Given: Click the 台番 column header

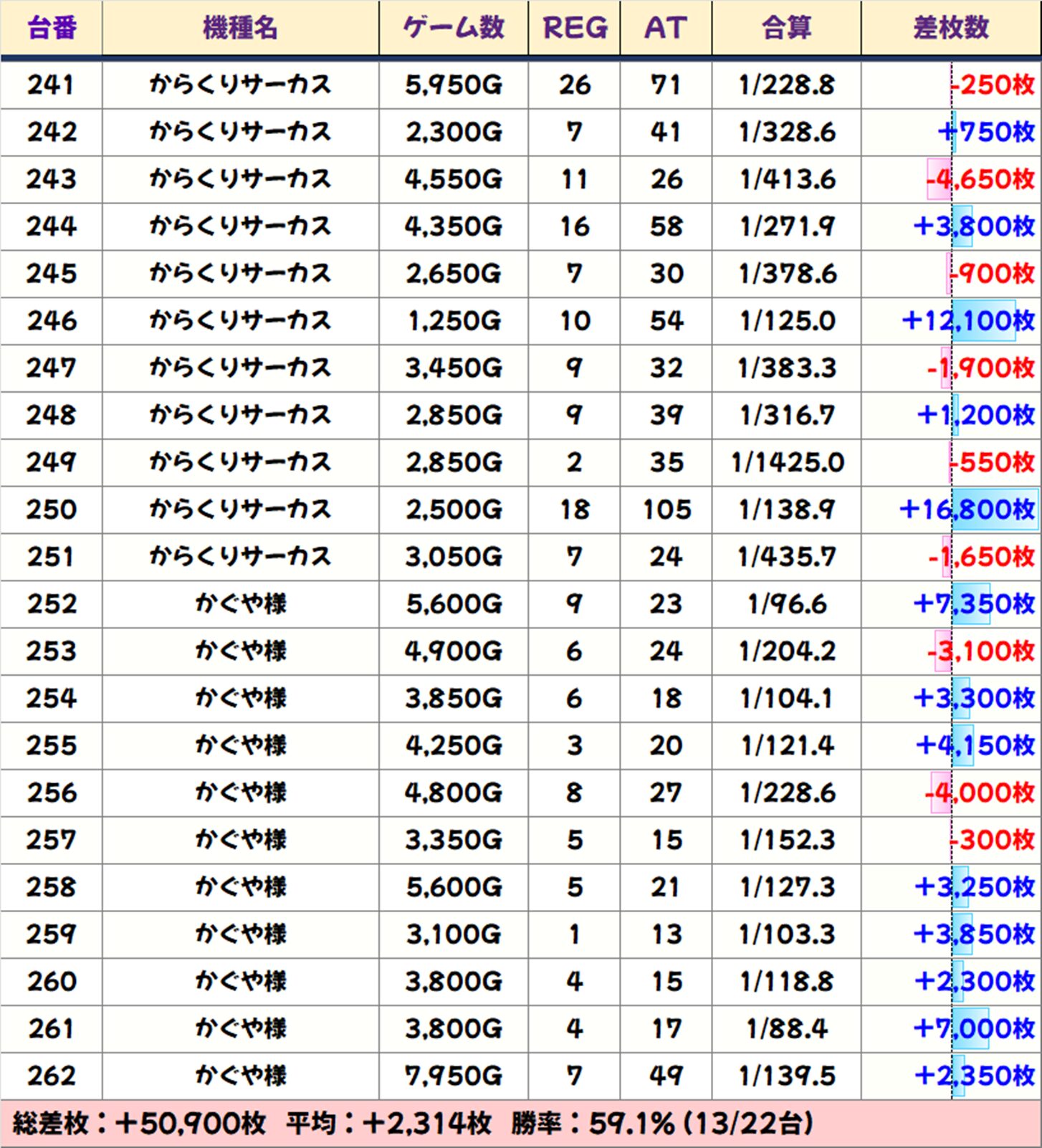Looking at the screenshot, I should pyautogui.click(x=52, y=28).
